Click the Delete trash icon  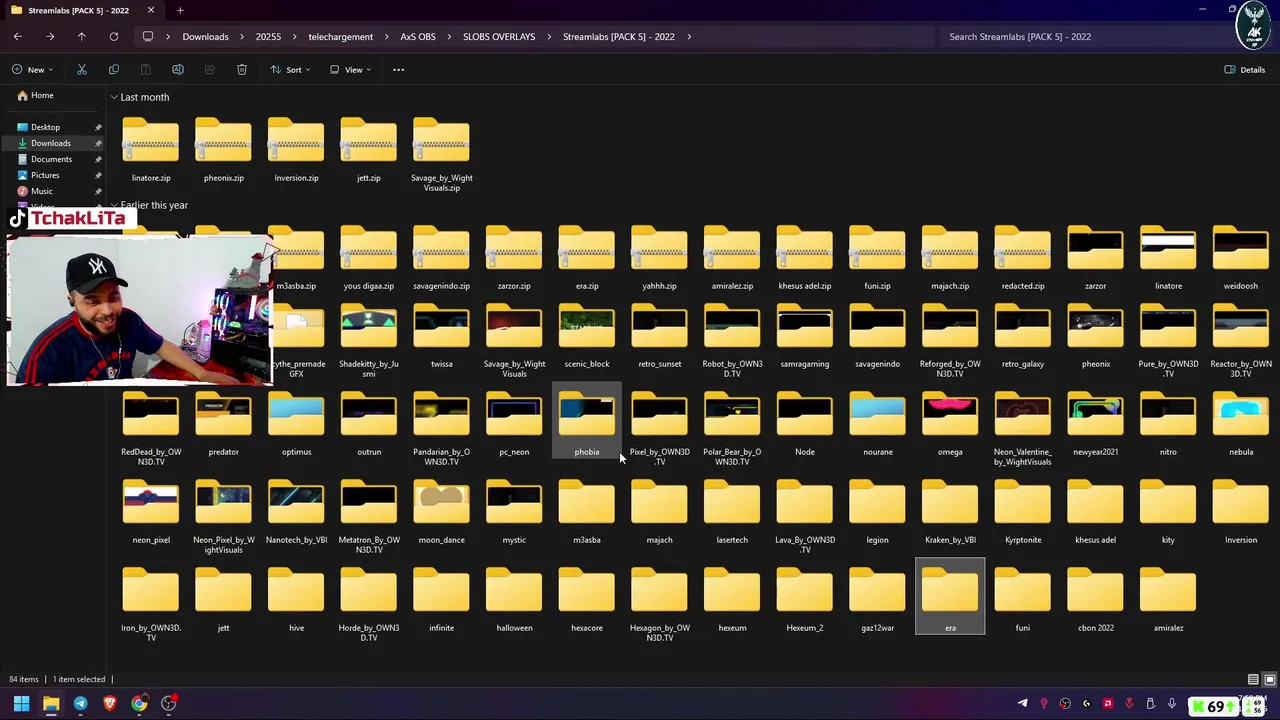point(242,70)
